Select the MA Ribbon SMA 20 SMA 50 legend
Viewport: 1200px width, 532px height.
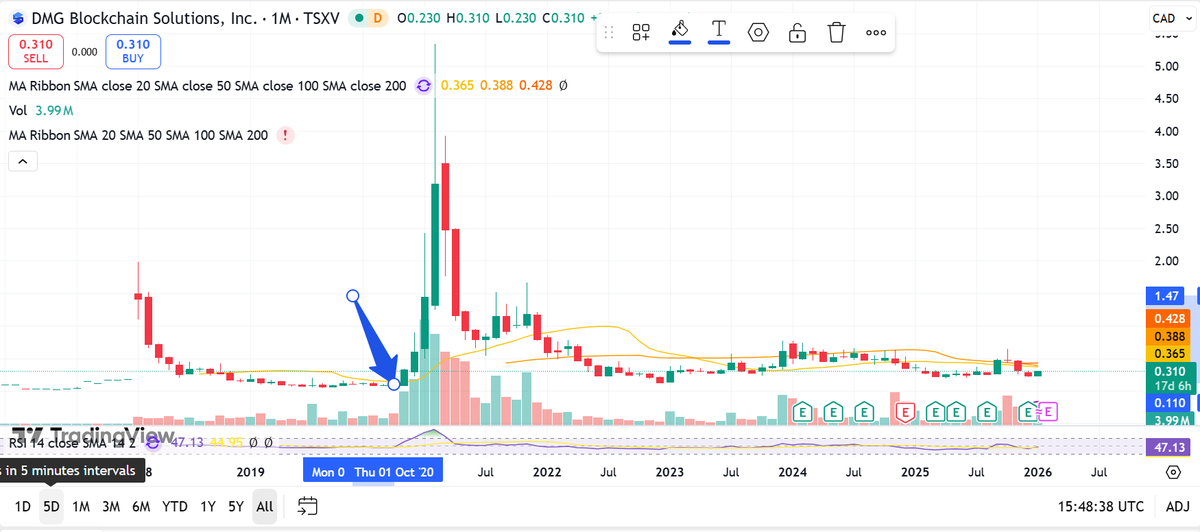tap(138, 135)
